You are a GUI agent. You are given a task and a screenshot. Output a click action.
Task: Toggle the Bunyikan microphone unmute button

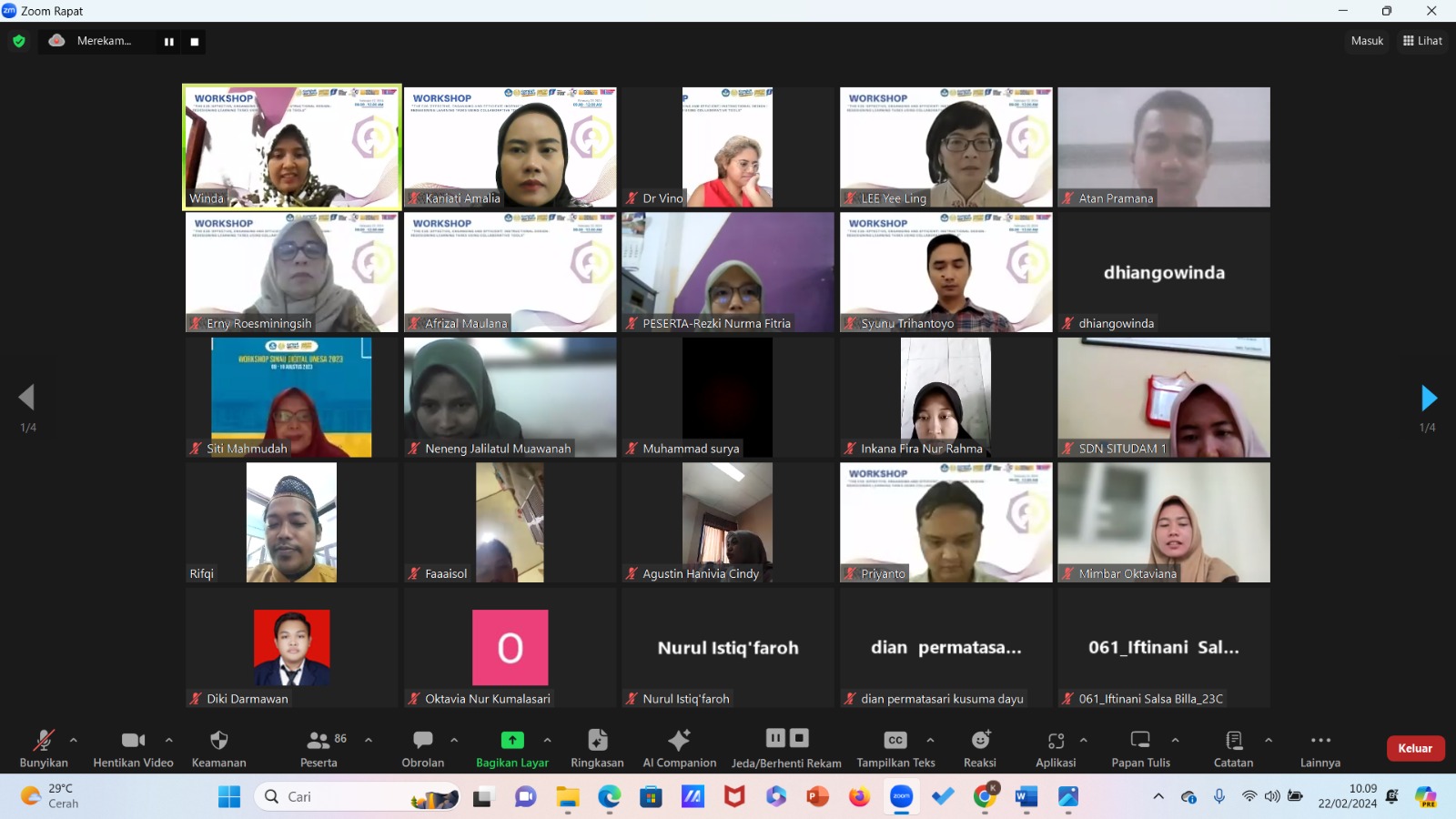coord(44,740)
